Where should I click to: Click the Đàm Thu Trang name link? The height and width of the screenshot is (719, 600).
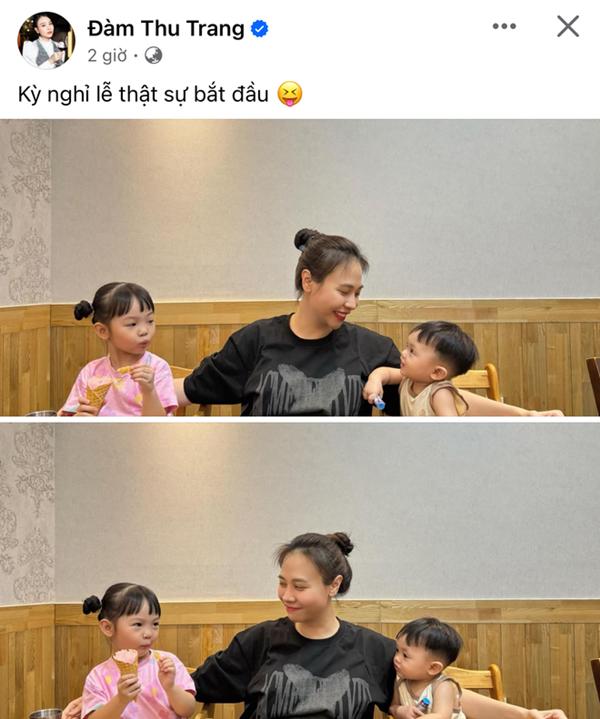pos(166,28)
